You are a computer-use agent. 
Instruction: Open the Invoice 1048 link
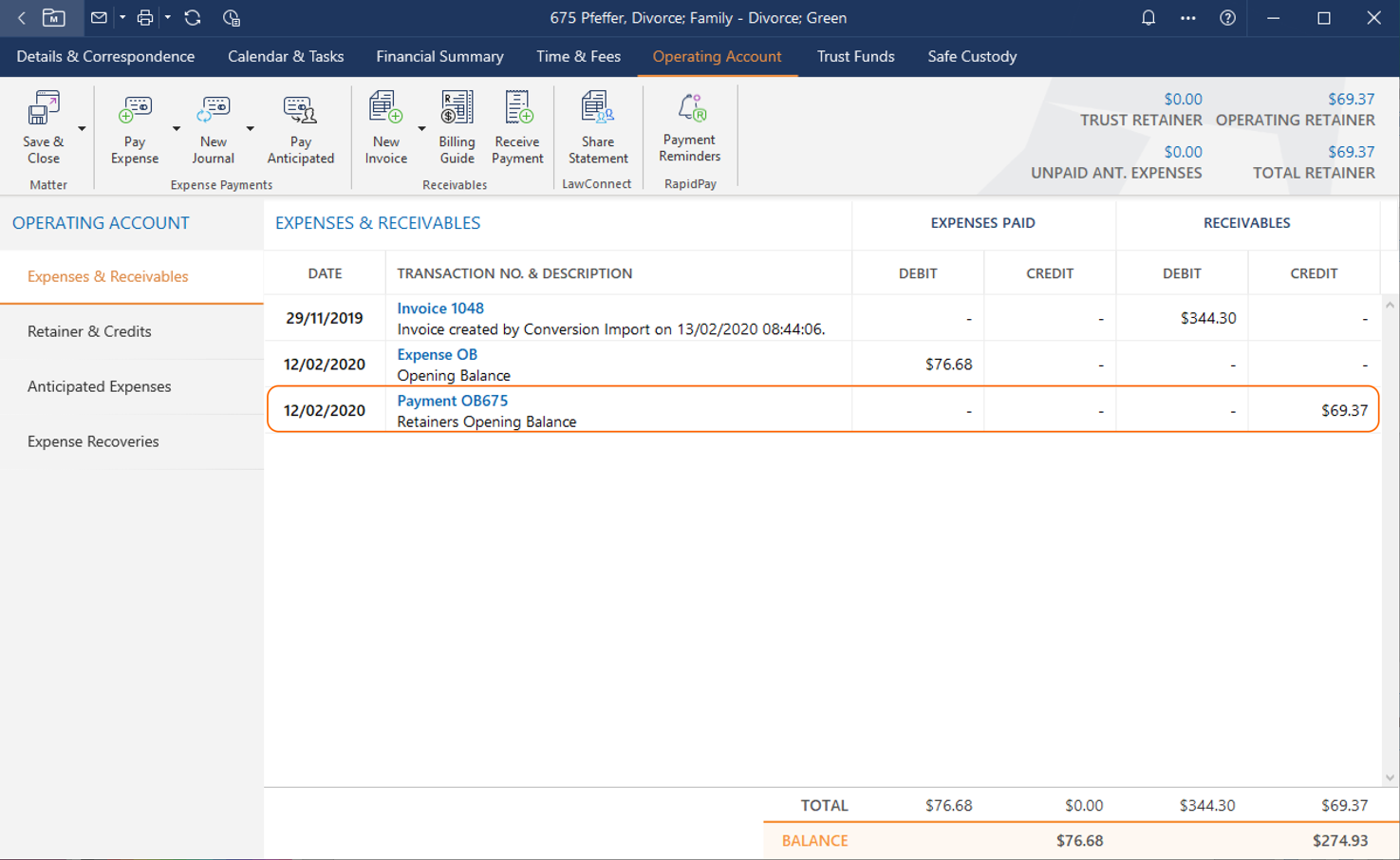point(440,308)
